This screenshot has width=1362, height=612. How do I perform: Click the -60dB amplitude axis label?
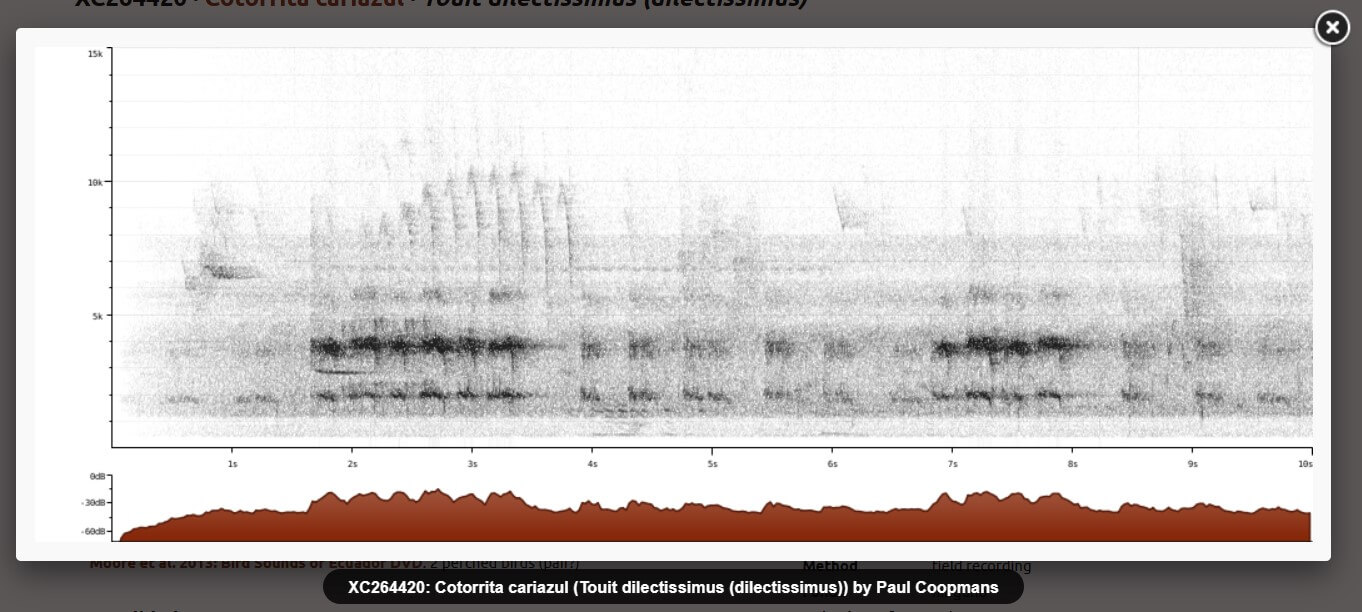pos(96,532)
